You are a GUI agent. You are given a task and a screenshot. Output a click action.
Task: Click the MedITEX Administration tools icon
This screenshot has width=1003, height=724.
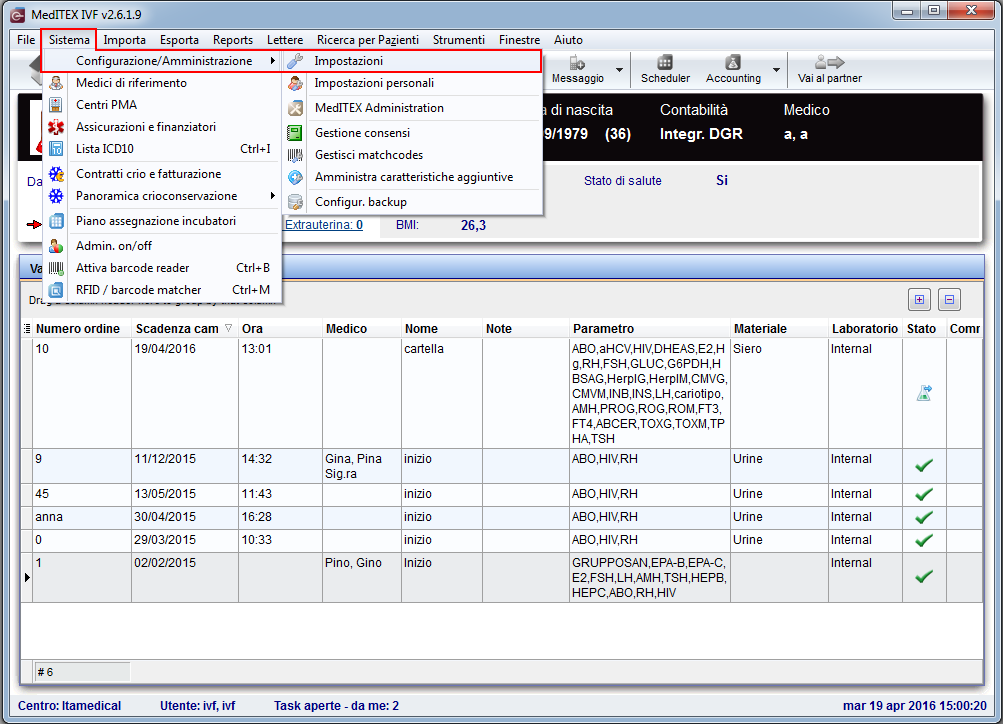(x=295, y=108)
